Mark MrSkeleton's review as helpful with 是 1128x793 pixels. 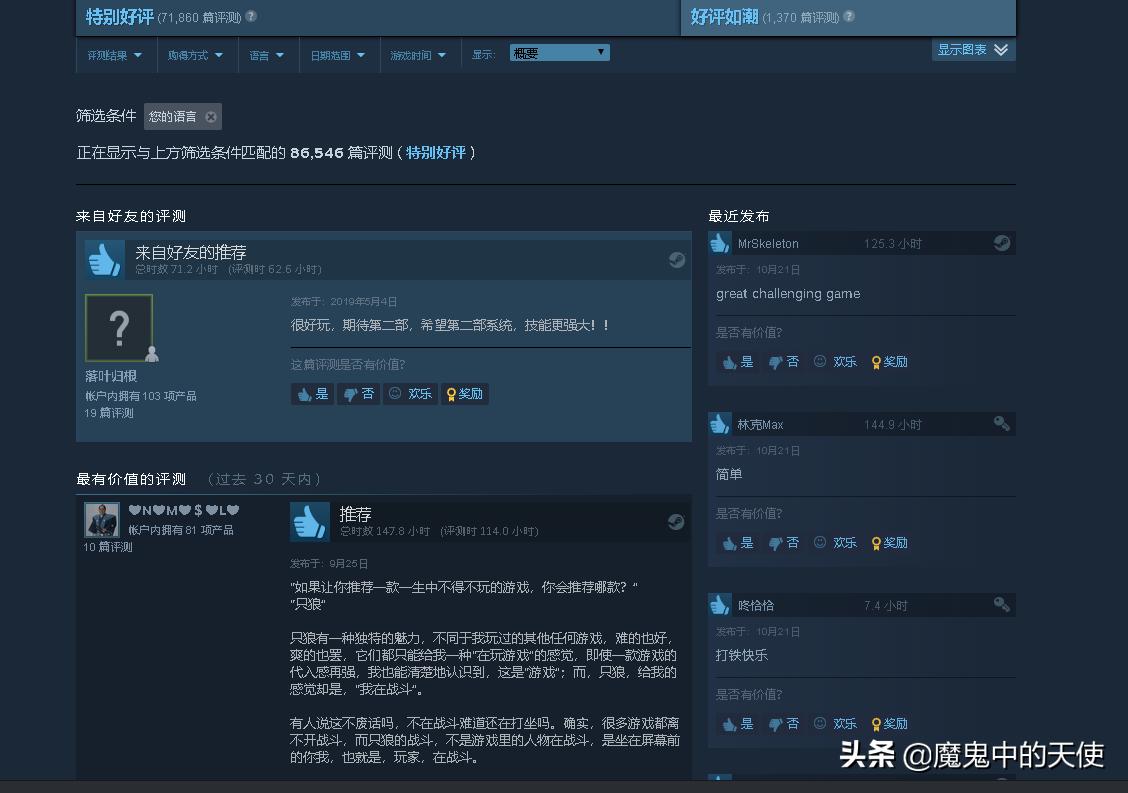click(738, 361)
